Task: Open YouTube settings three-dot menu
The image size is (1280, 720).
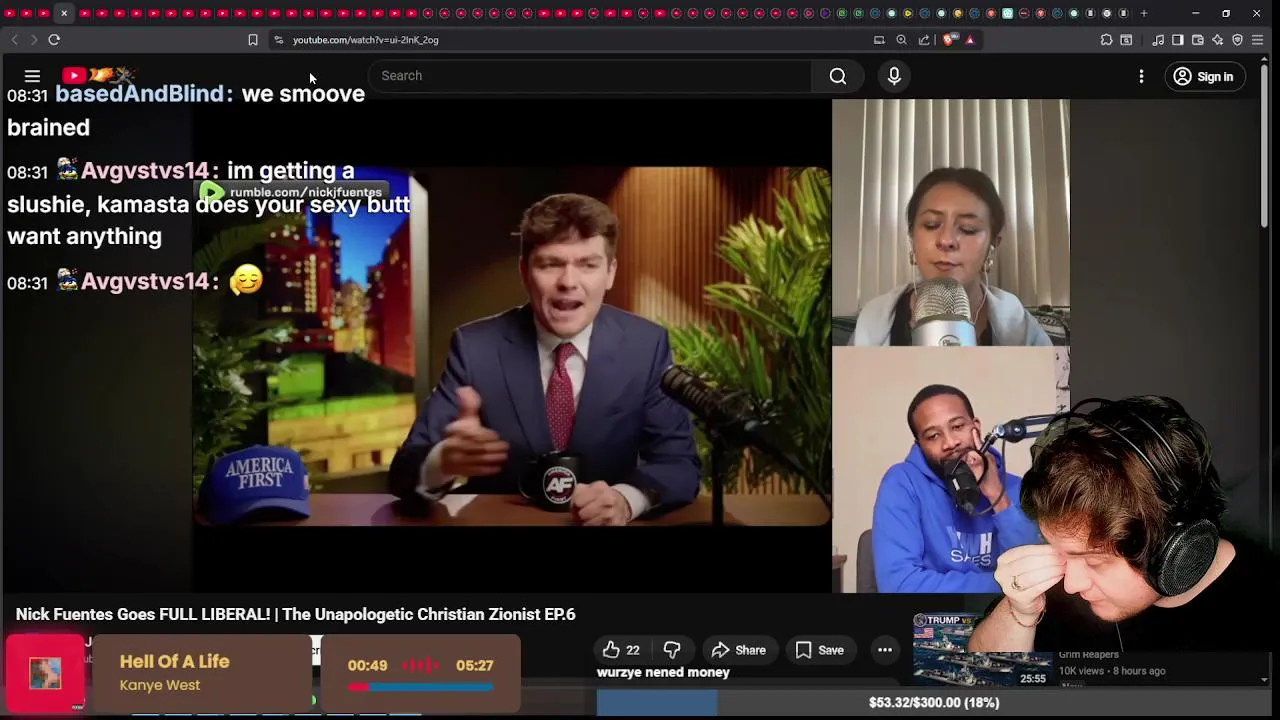Action: coord(1141,76)
